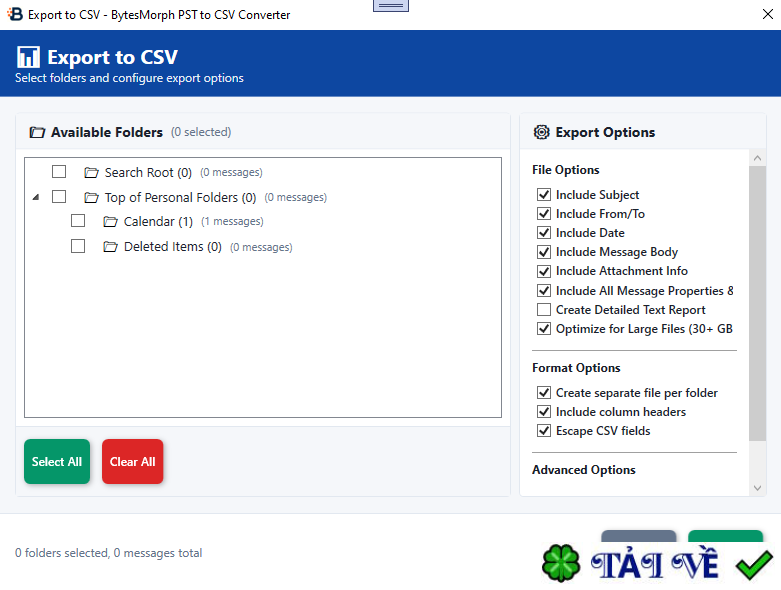This screenshot has height=590, width=781.
Task: Click the Search Root folder icon
Action: [91, 172]
